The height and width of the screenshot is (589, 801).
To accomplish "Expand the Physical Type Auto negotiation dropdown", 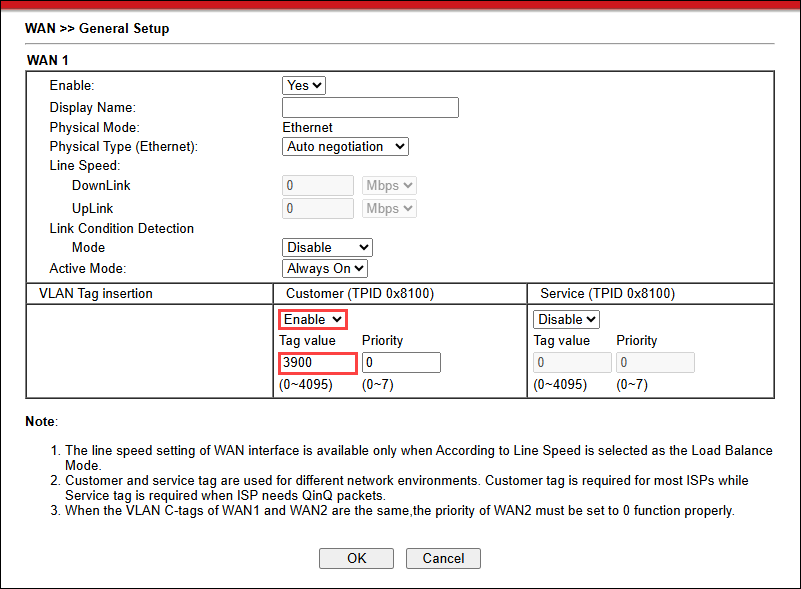I will (x=346, y=147).
